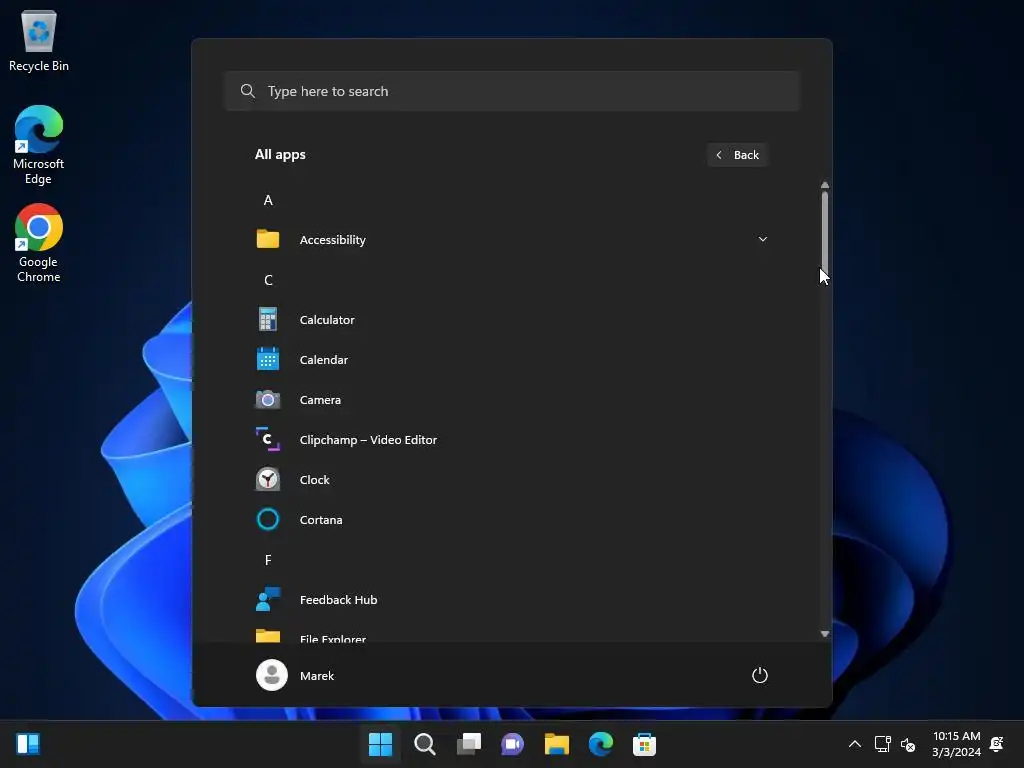Viewport: 1024px width, 768px height.
Task: Click the Back button
Action: pyautogui.click(x=737, y=155)
